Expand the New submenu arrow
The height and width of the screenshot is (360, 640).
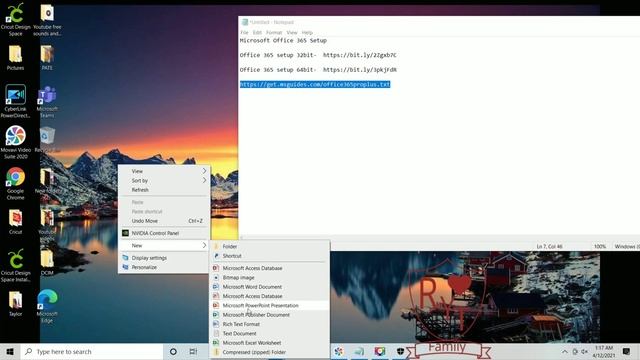point(204,245)
